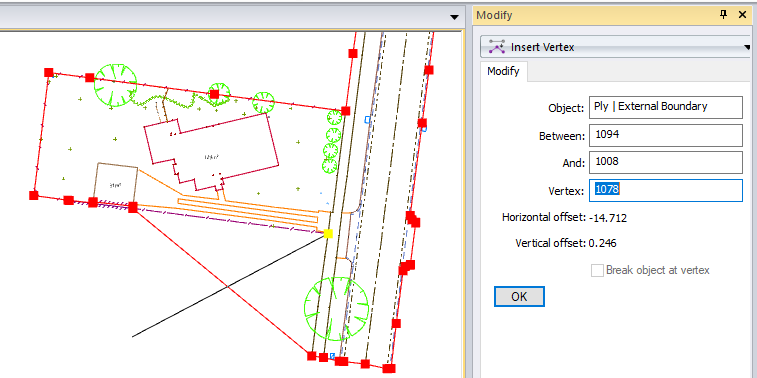
Task: Click the And field containing 1008
Action: (x=666, y=162)
